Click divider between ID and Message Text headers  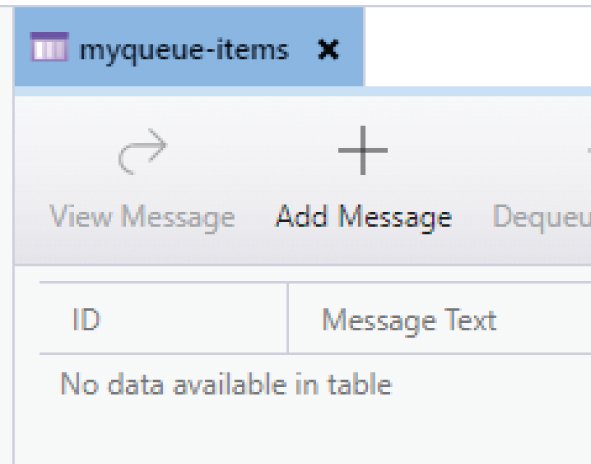[288, 318]
